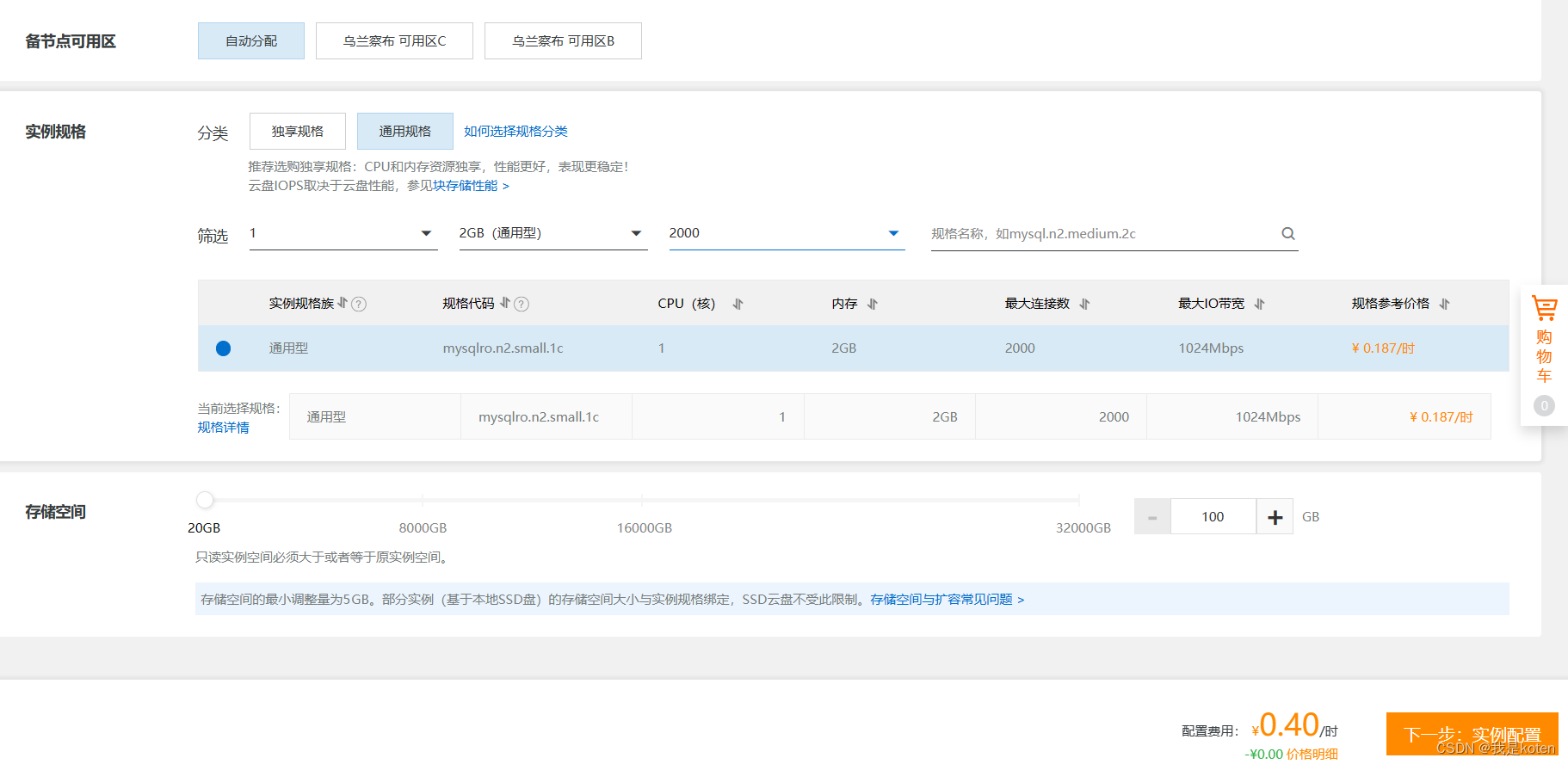Viewport: 1568px width, 764px height.
Task: Click 下一步: 实例配置 button
Action: click(1472, 734)
